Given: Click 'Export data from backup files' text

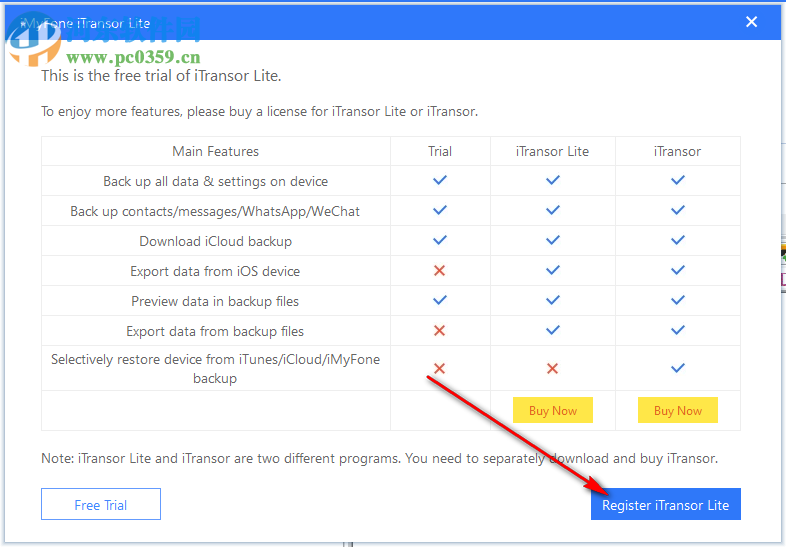Looking at the screenshot, I should pos(215,331).
